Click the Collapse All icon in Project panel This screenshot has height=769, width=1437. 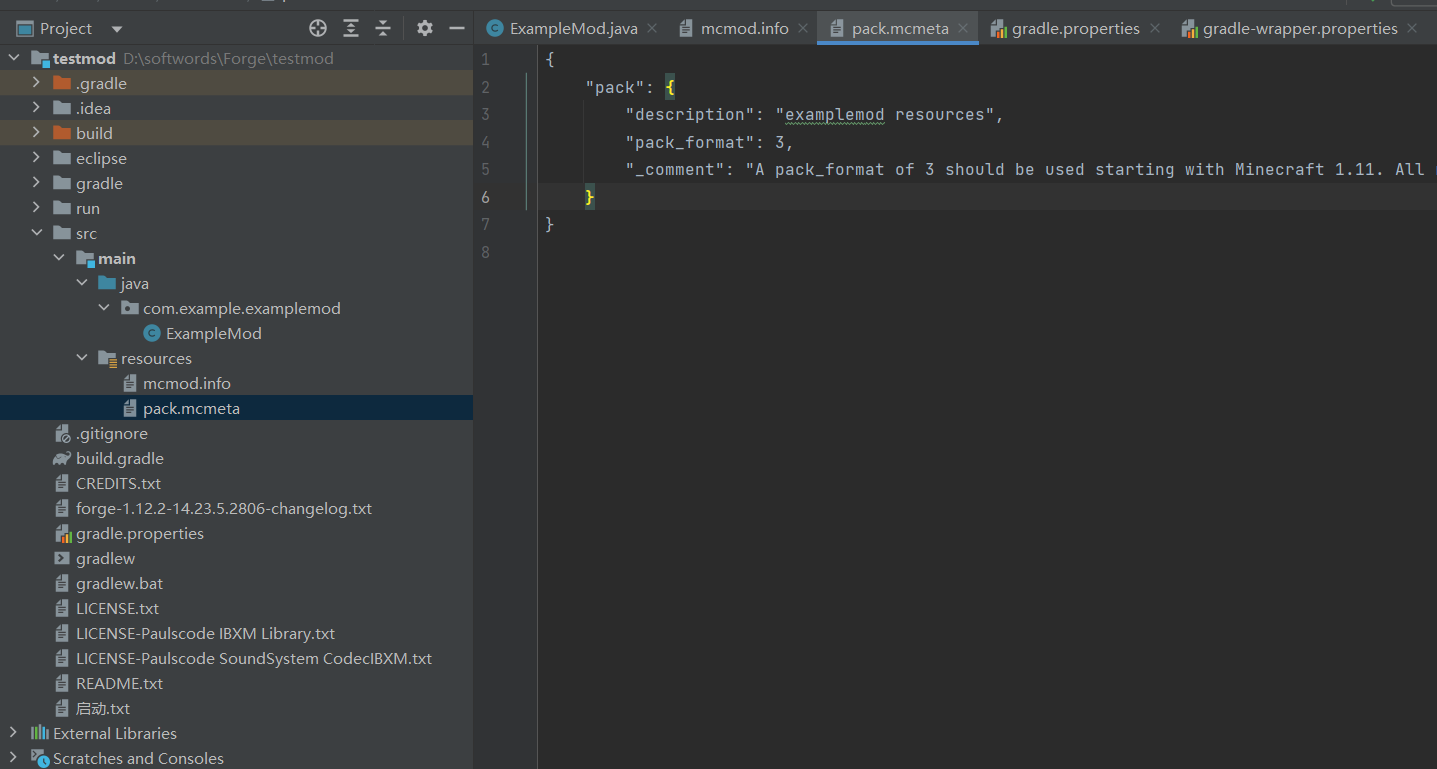click(383, 28)
